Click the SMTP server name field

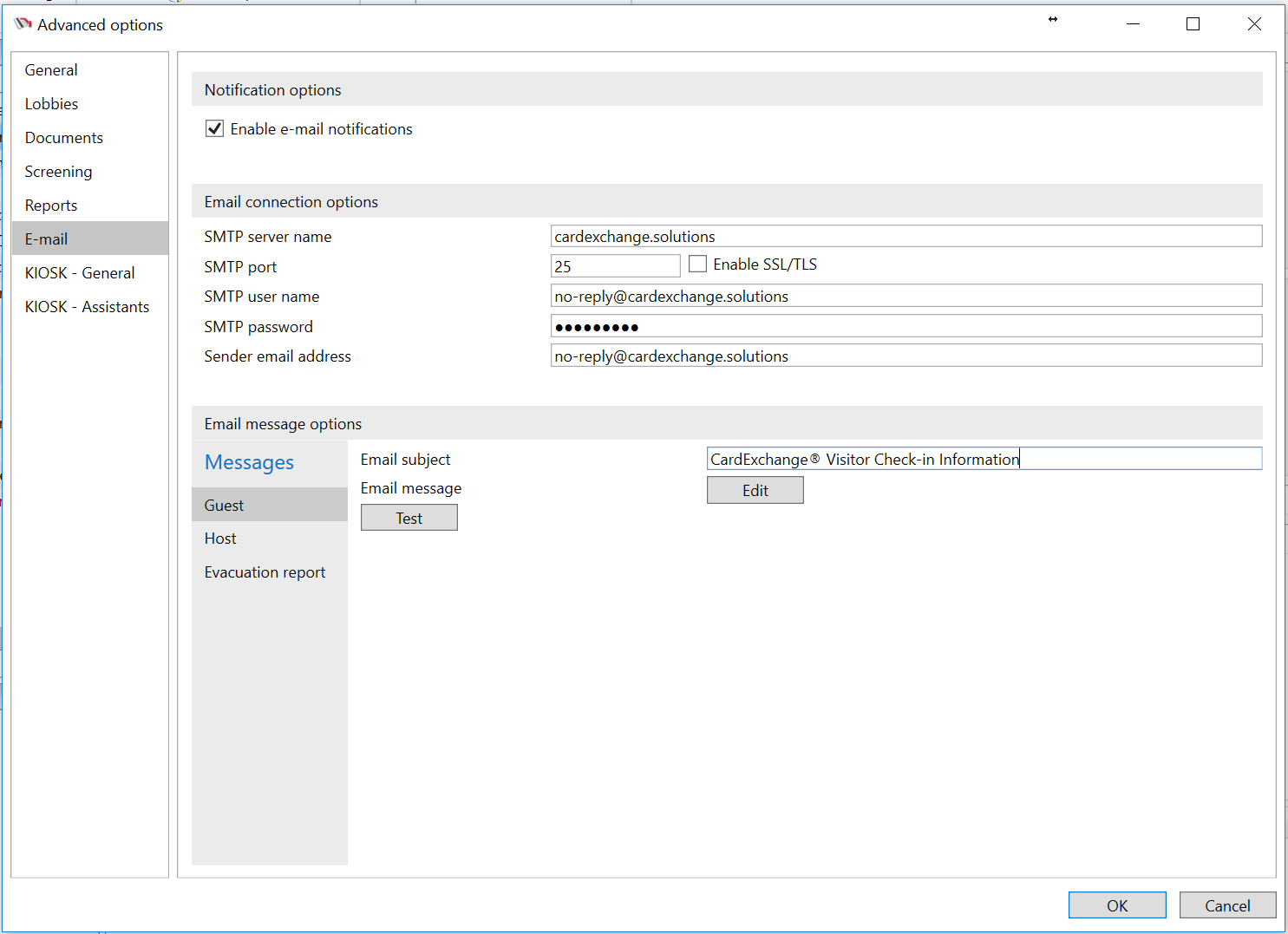tap(906, 236)
